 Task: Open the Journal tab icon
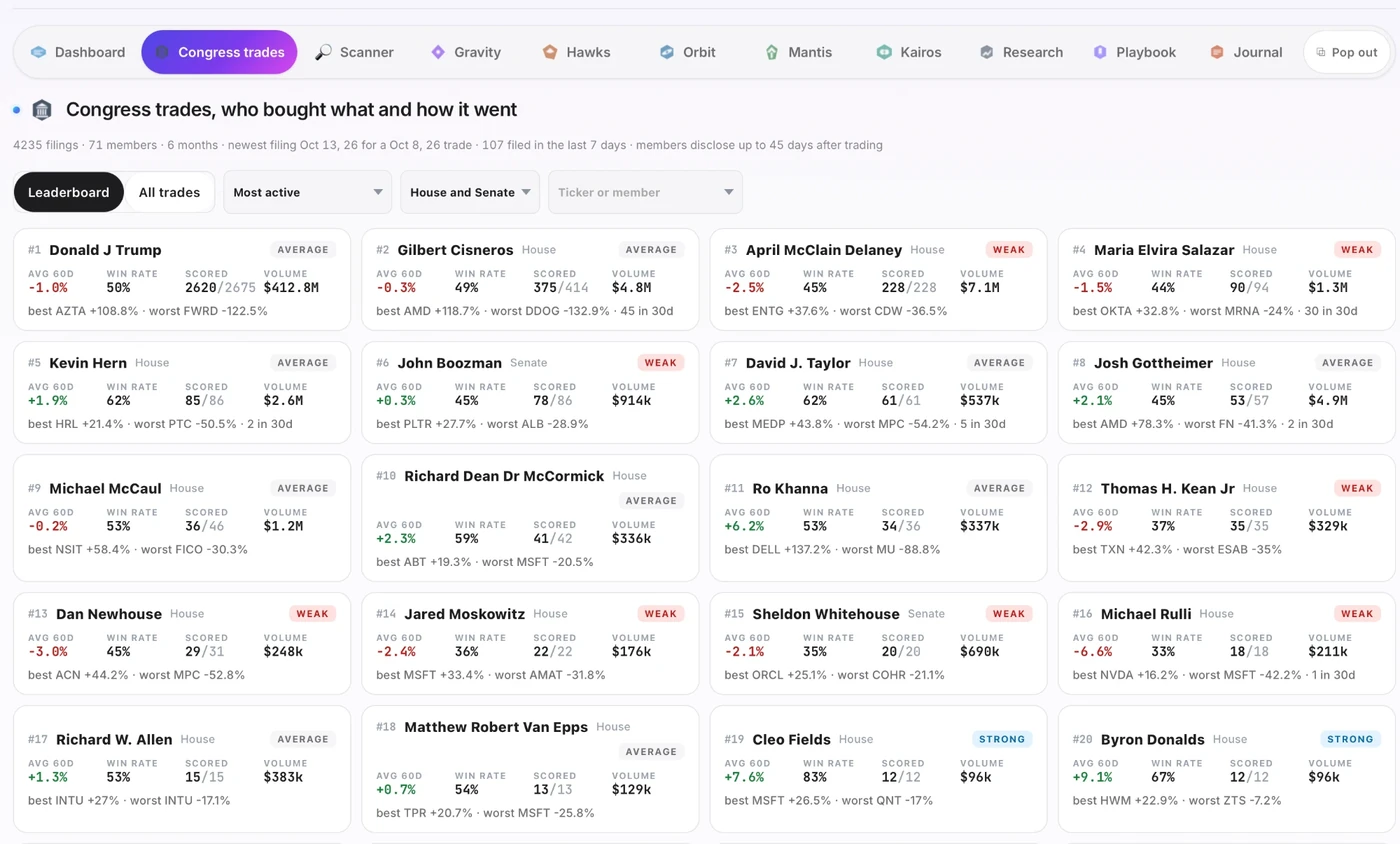pyautogui.click(x=1217, y=52)
